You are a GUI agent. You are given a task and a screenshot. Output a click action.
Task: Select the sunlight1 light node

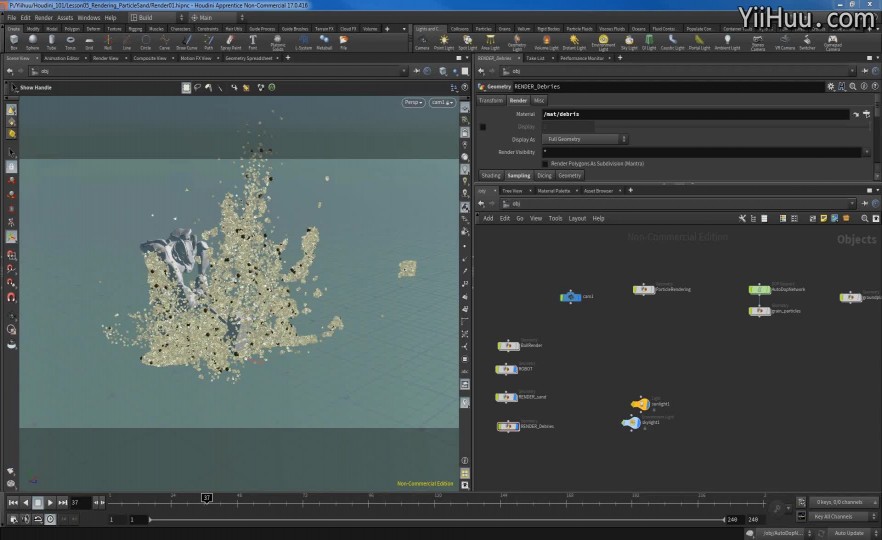coord(641,403)
